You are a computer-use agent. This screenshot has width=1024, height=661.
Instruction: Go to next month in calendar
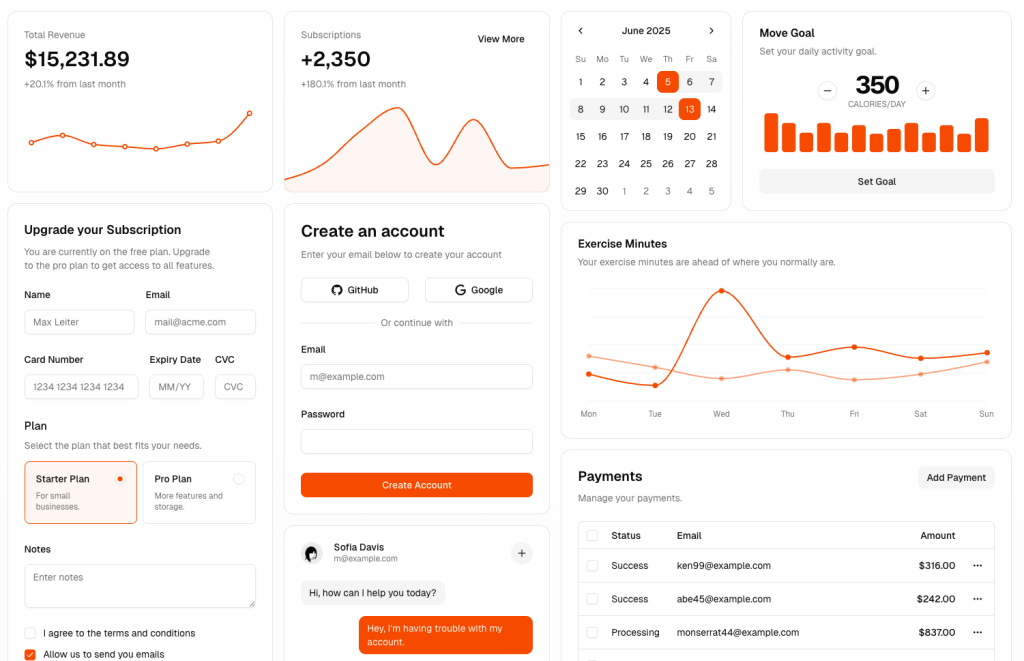[711, 31]
